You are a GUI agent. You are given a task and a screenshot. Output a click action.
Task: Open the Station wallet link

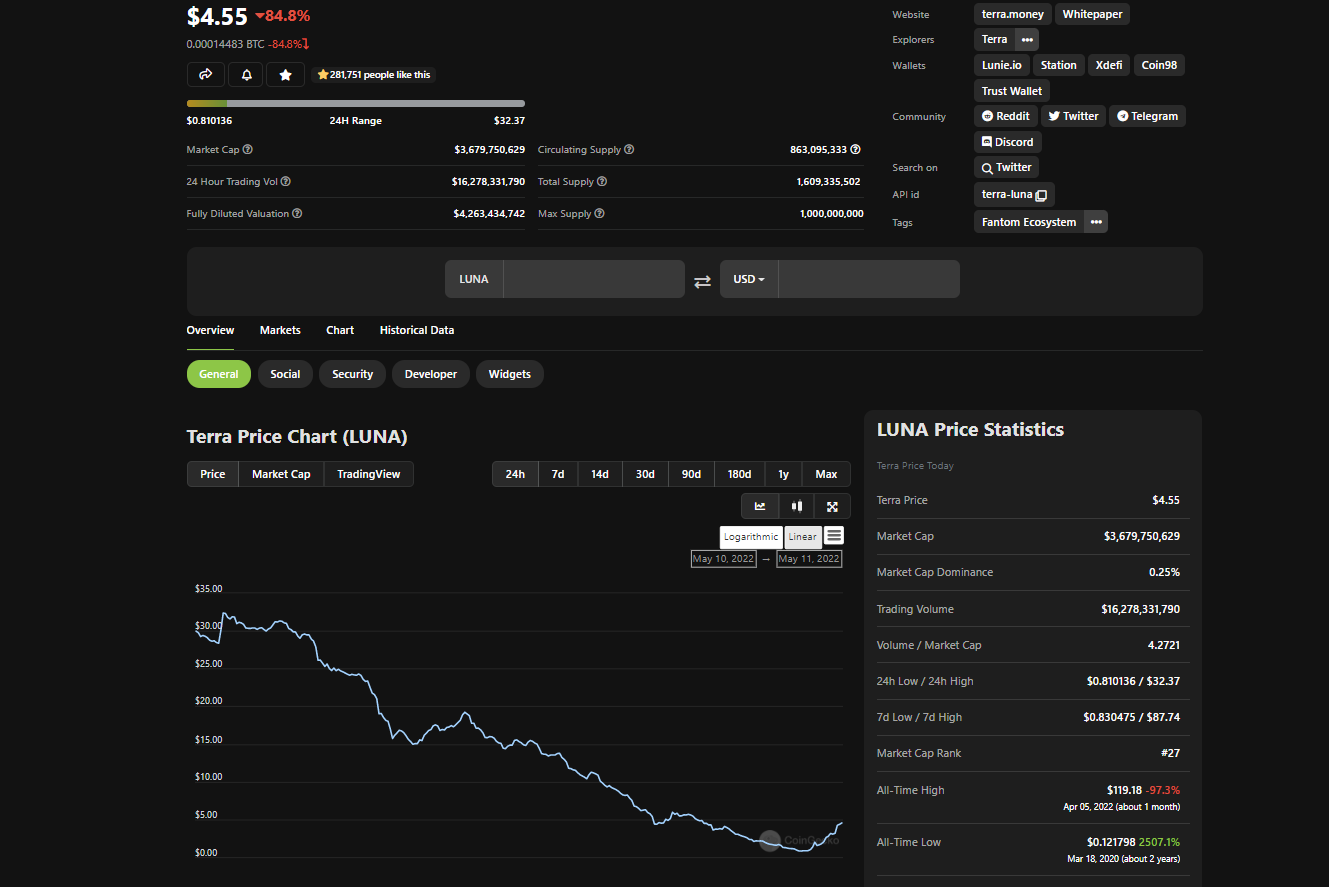point(1058,65)
